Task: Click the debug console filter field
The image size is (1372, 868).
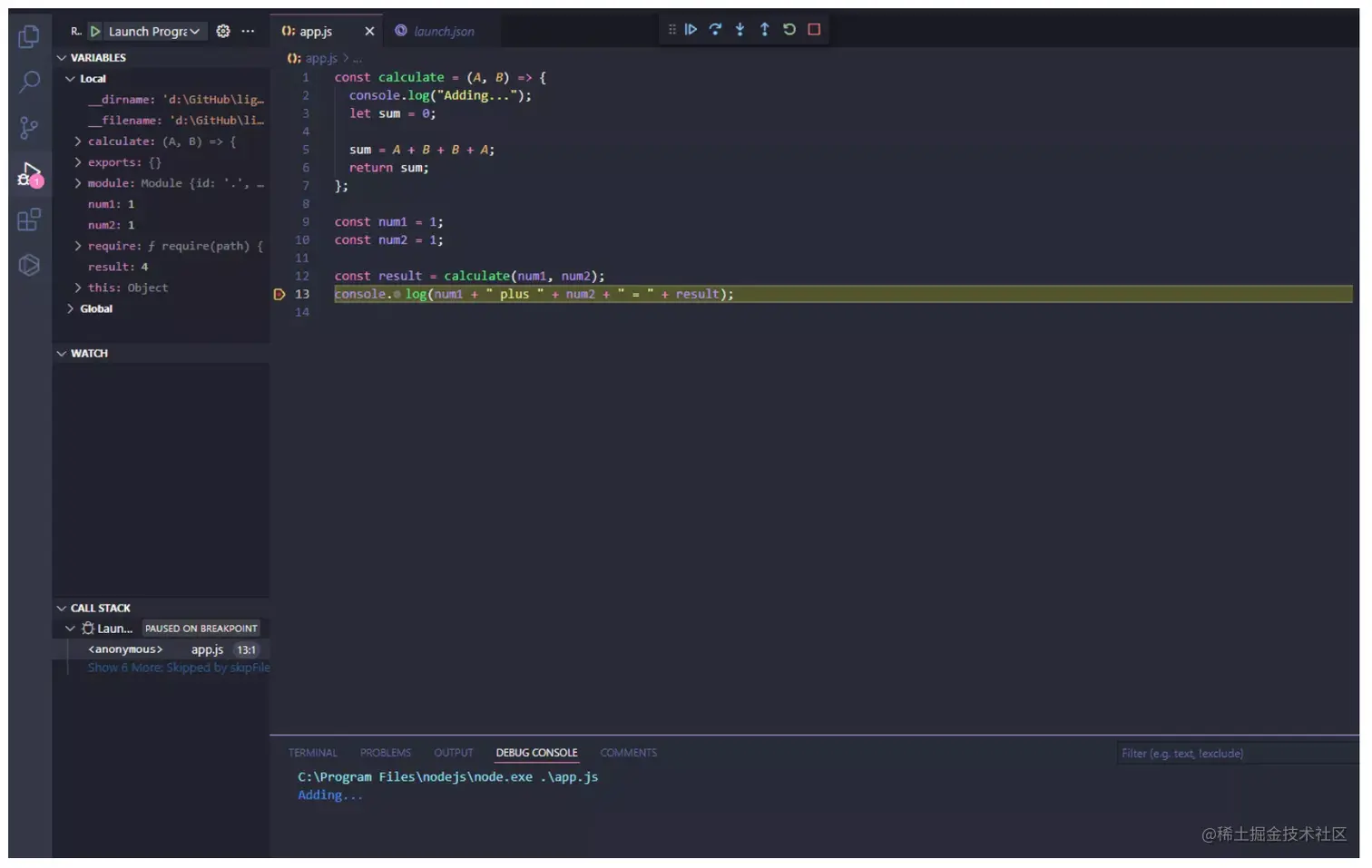Action: pyautogui.click(x=1237, y=753)
